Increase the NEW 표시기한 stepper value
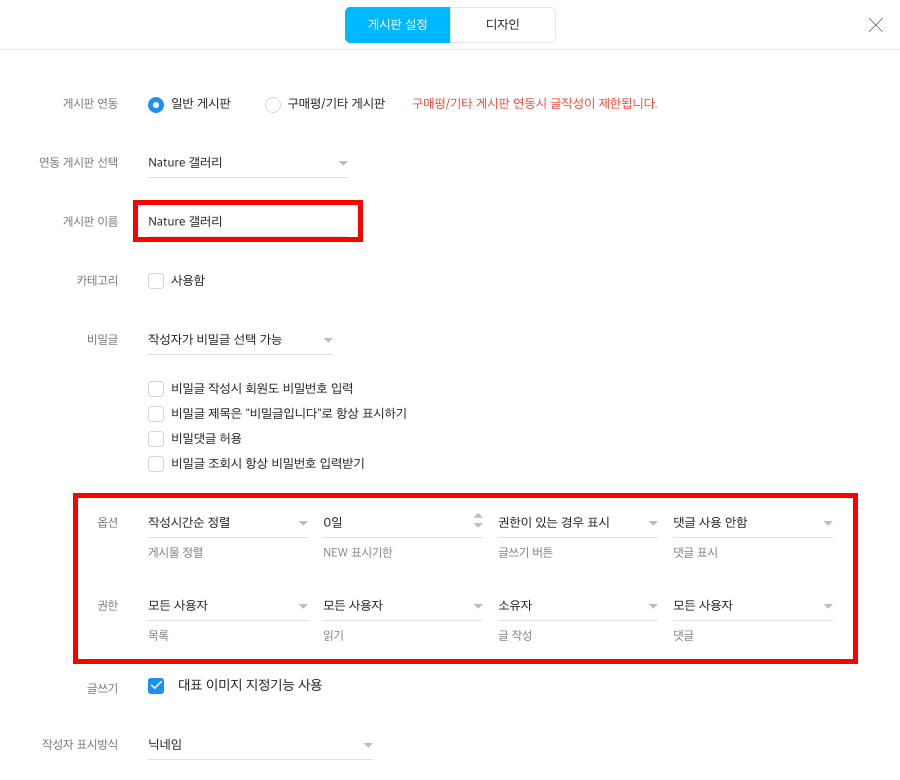Image resolution: width=900 pixels, height=780 pixels. pyautogui.click(x=478, y=516)
